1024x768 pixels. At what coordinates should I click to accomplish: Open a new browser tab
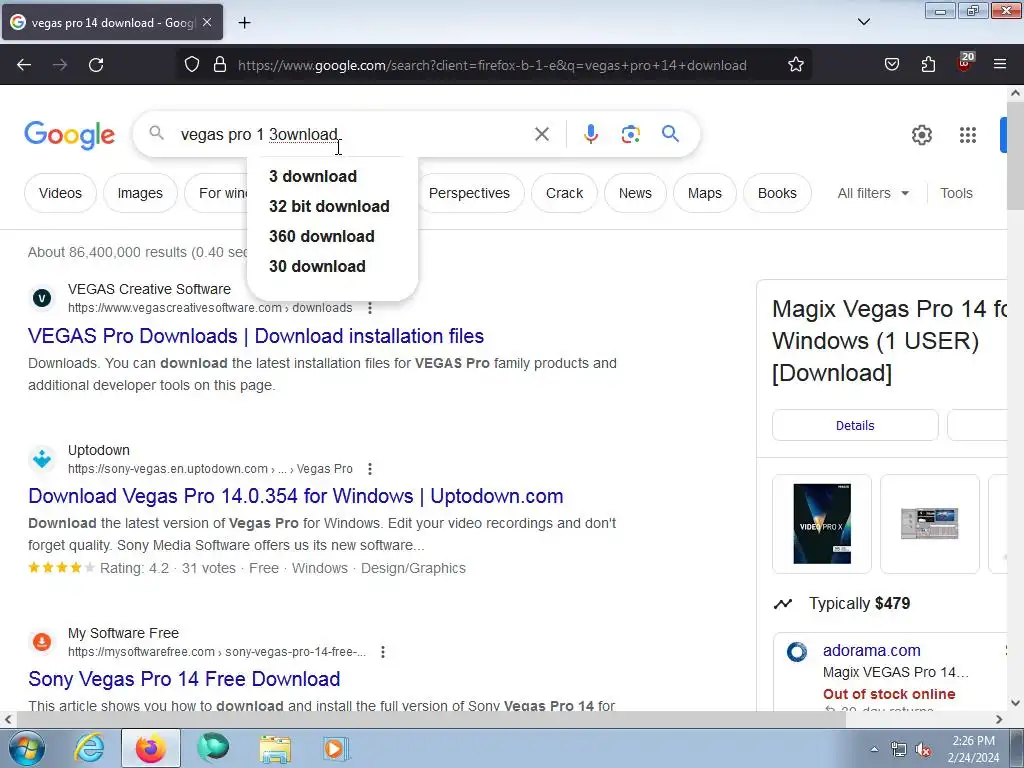(244, 23)
